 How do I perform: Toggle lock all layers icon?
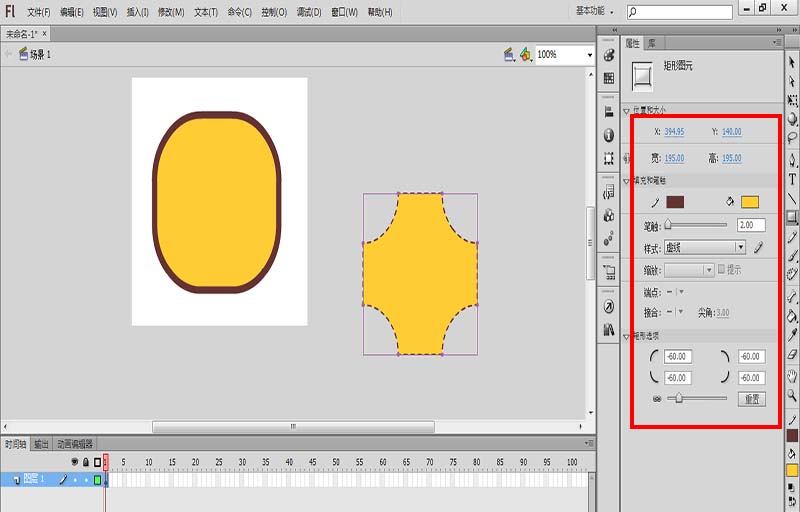click(x=86, y=462)
